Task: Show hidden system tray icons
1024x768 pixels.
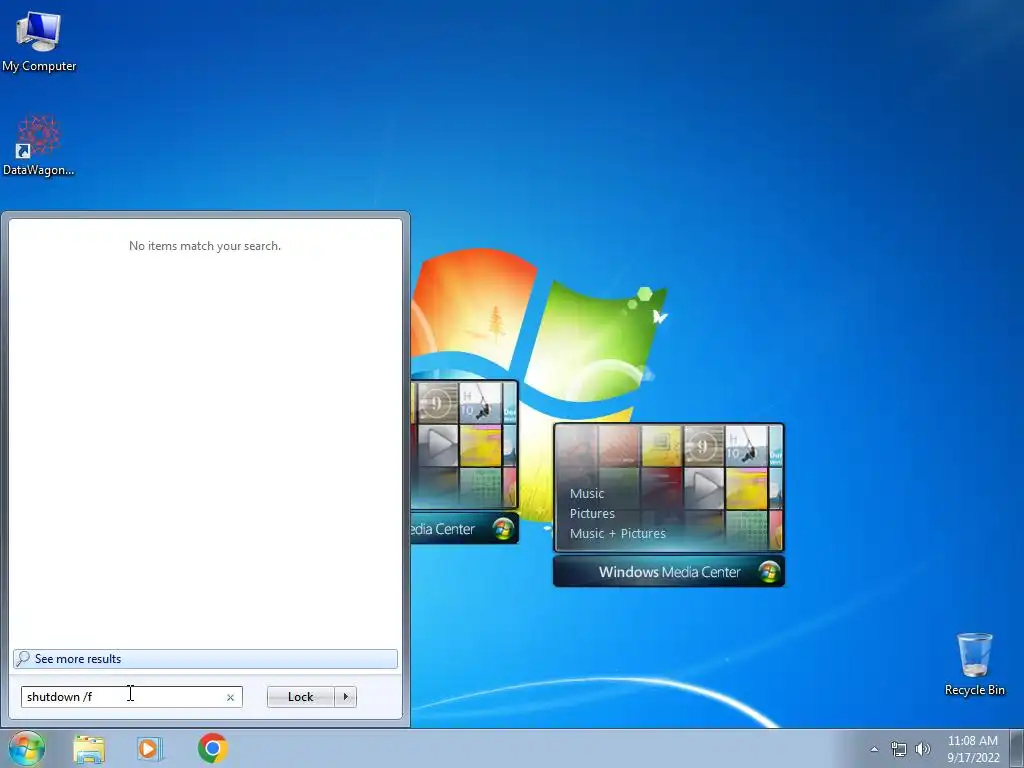Action: [x=874, y=749]
